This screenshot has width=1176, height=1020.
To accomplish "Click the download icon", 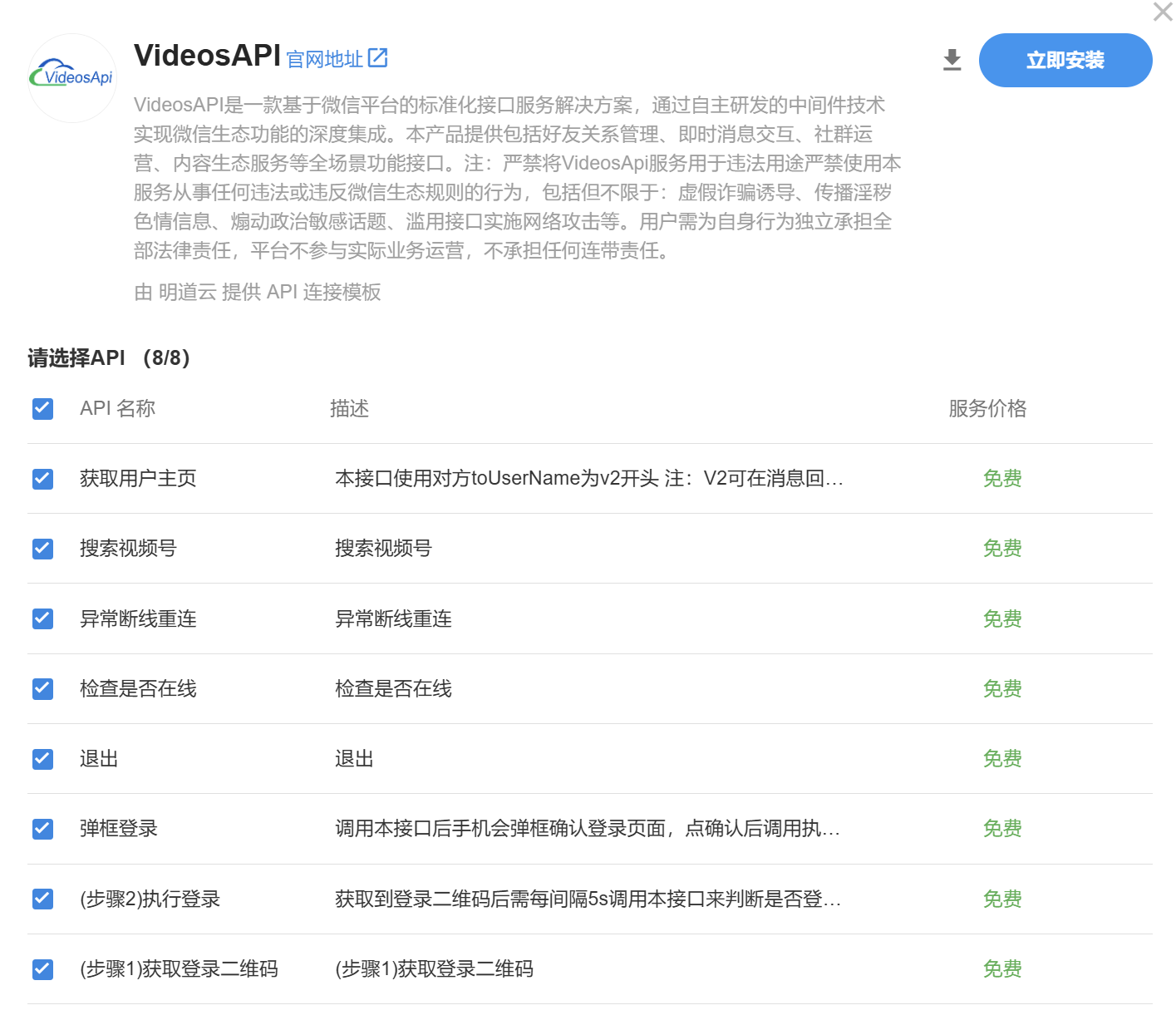I will (x=952, y=60).
